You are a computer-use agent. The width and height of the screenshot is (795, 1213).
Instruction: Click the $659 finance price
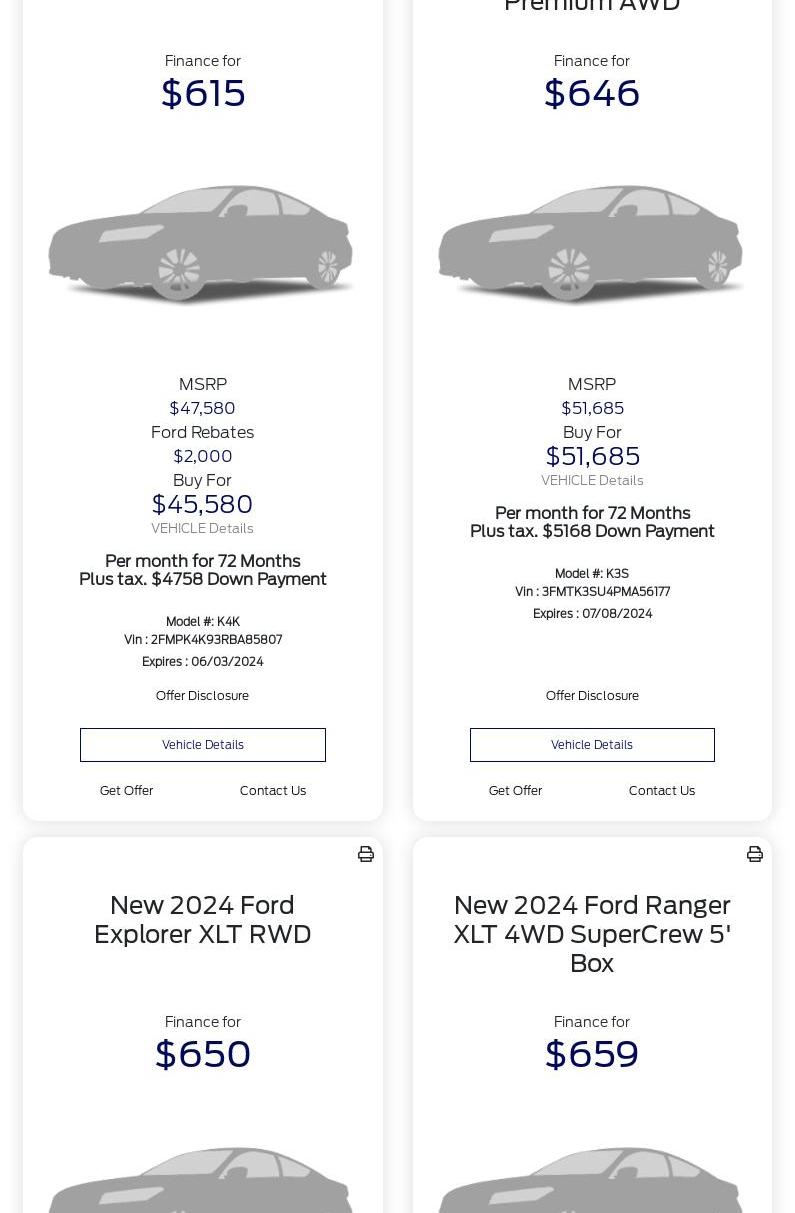pos(592,1055)
